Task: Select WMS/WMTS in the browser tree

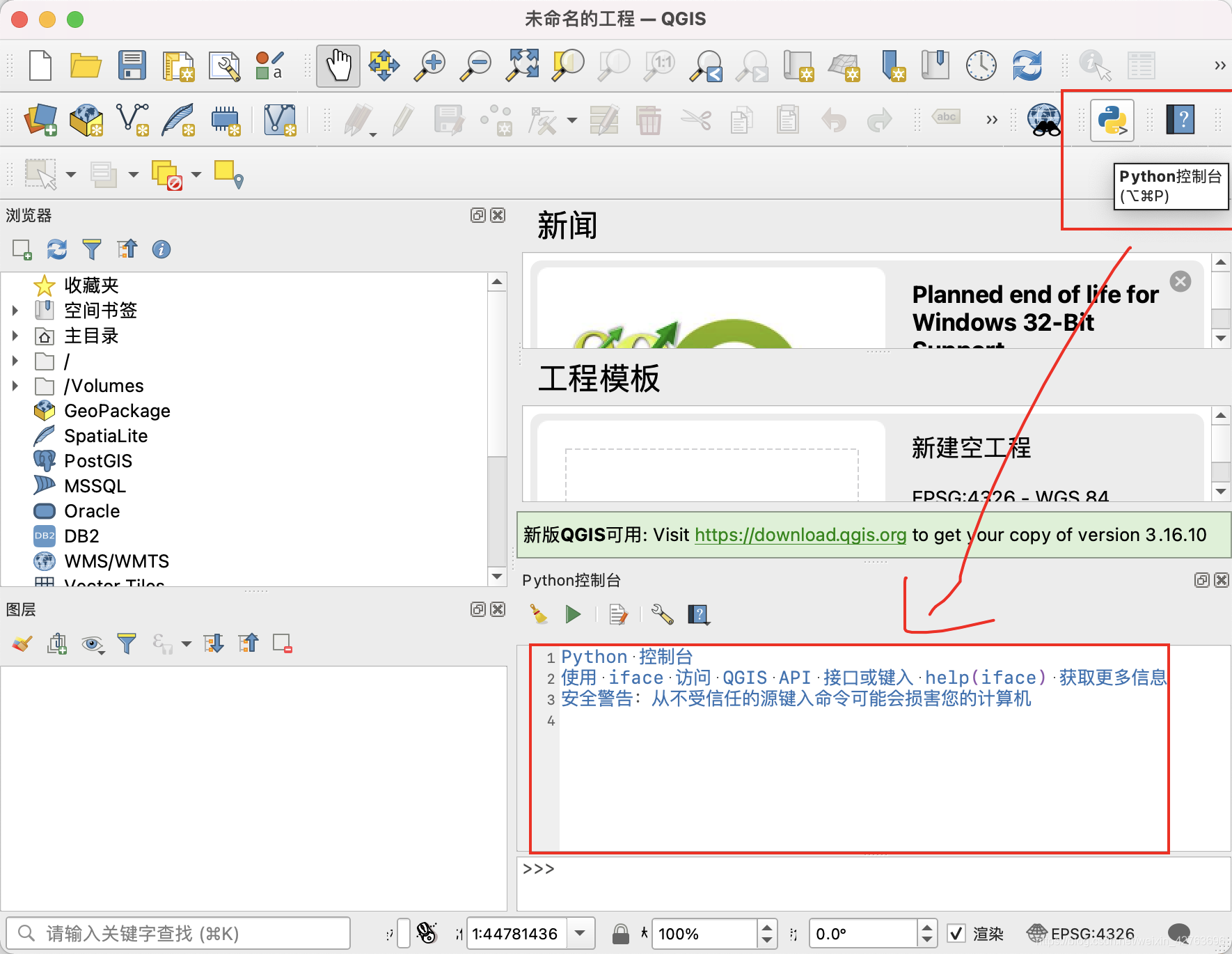Action: [116, 561]
